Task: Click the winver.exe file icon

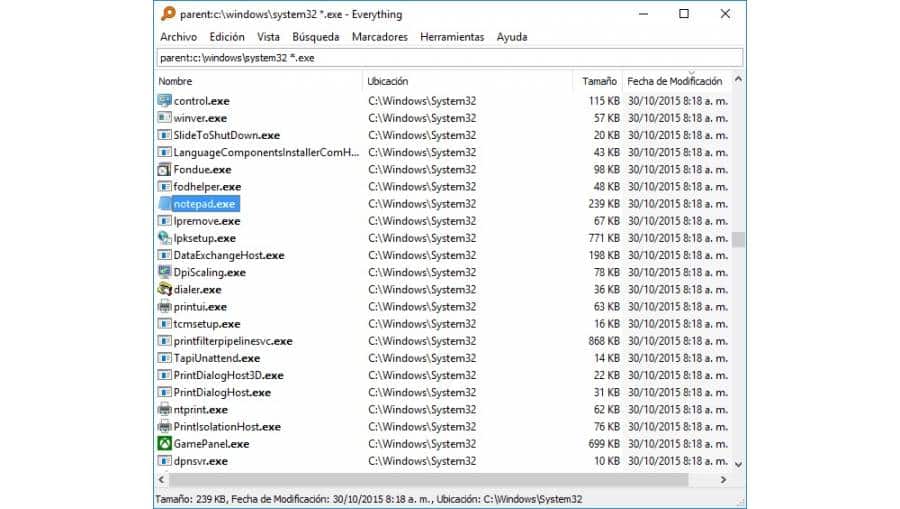Action: 164,118
